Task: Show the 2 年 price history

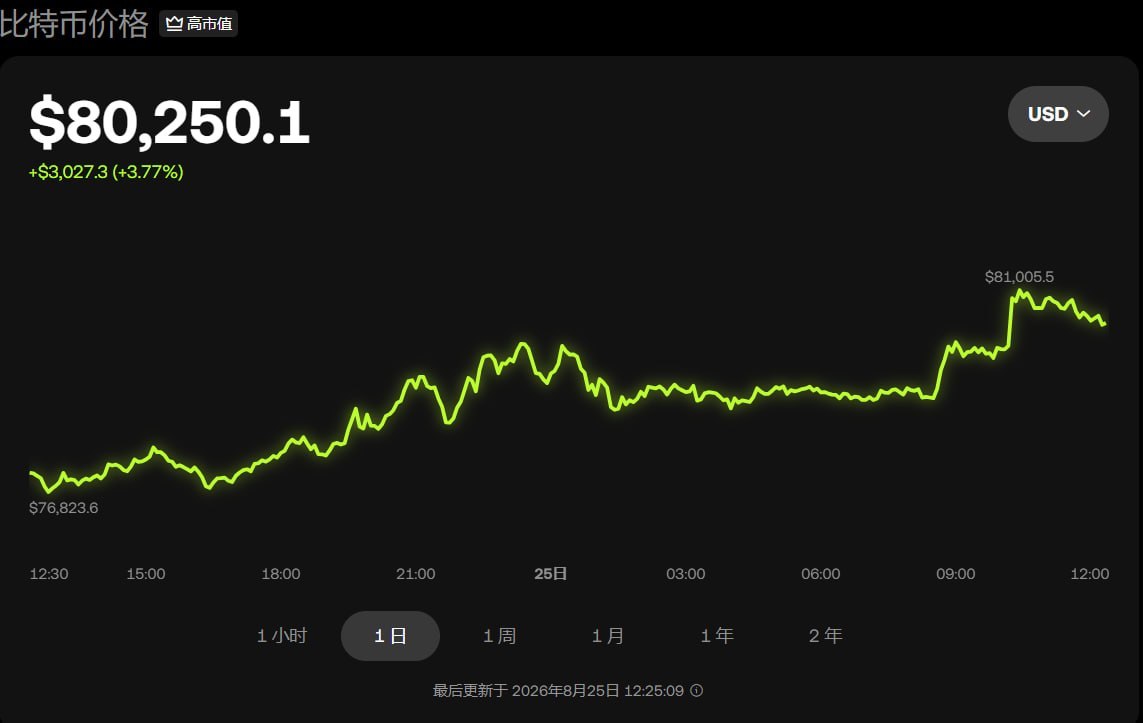Action: (x=825, y=636)
